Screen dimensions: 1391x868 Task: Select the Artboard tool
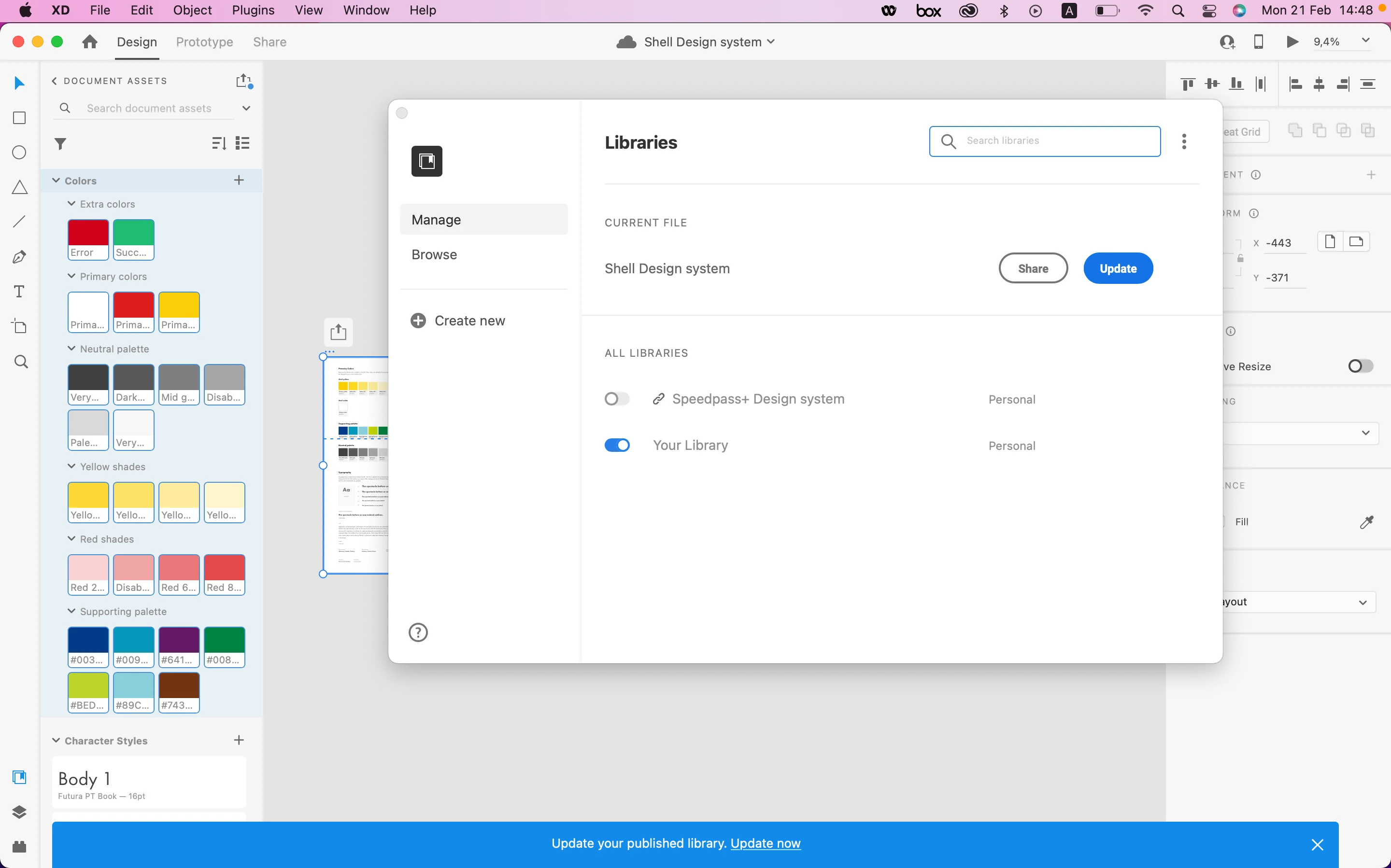click(19, 327)
